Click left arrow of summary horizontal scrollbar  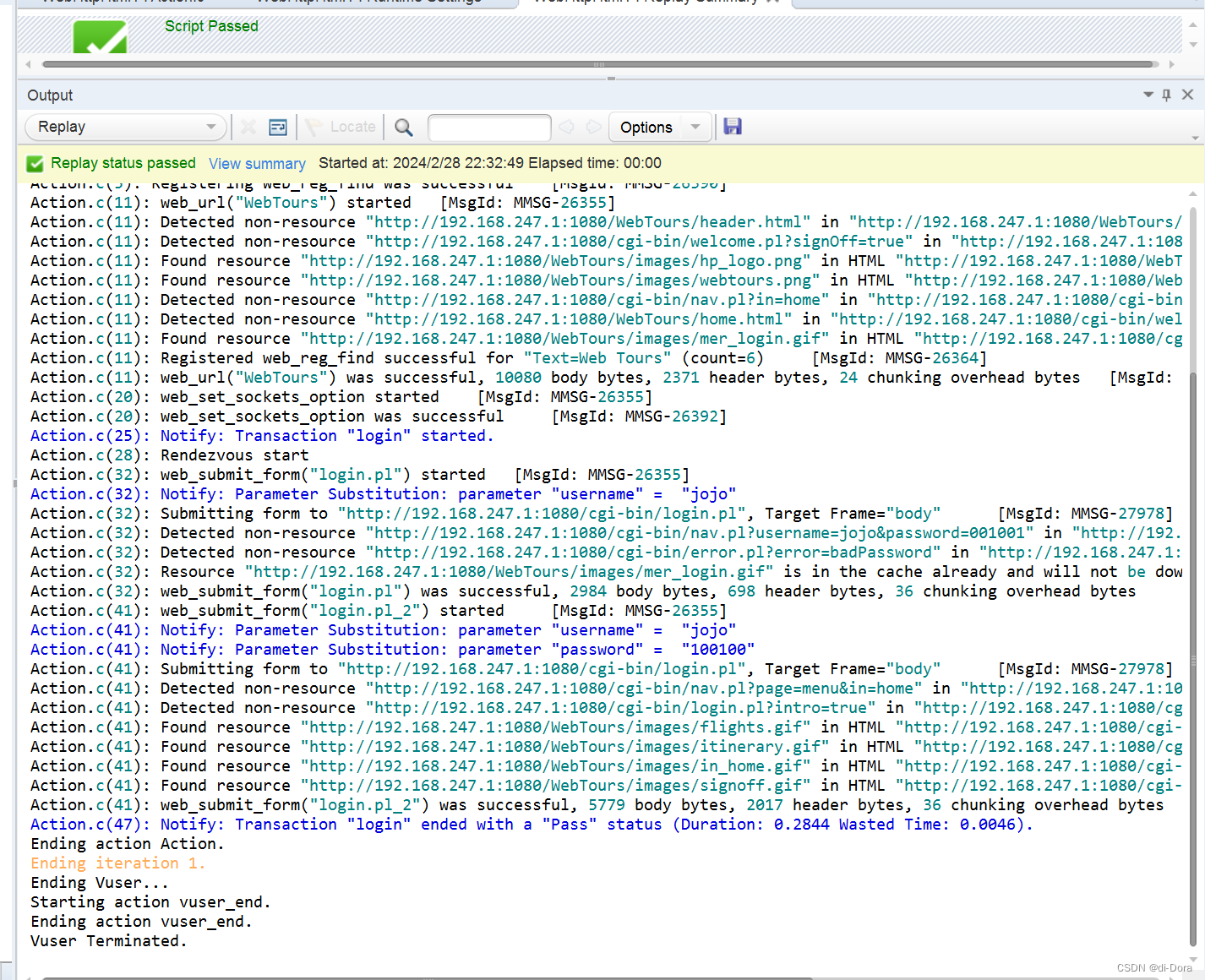(x=28, y=64)
